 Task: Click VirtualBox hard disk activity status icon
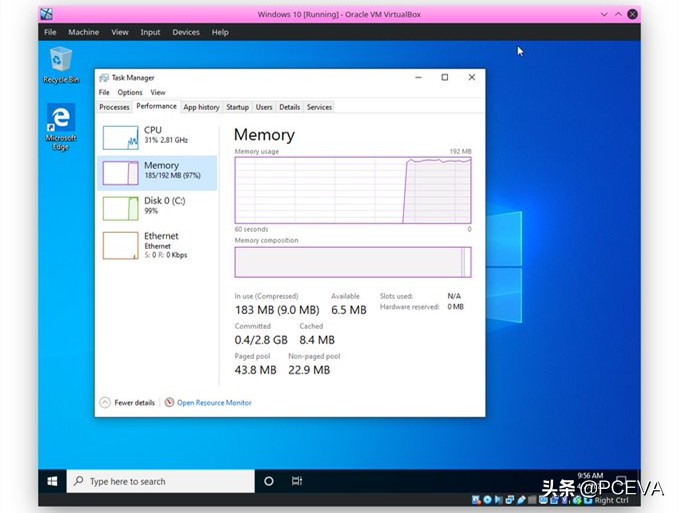click(x=476, y=500)
